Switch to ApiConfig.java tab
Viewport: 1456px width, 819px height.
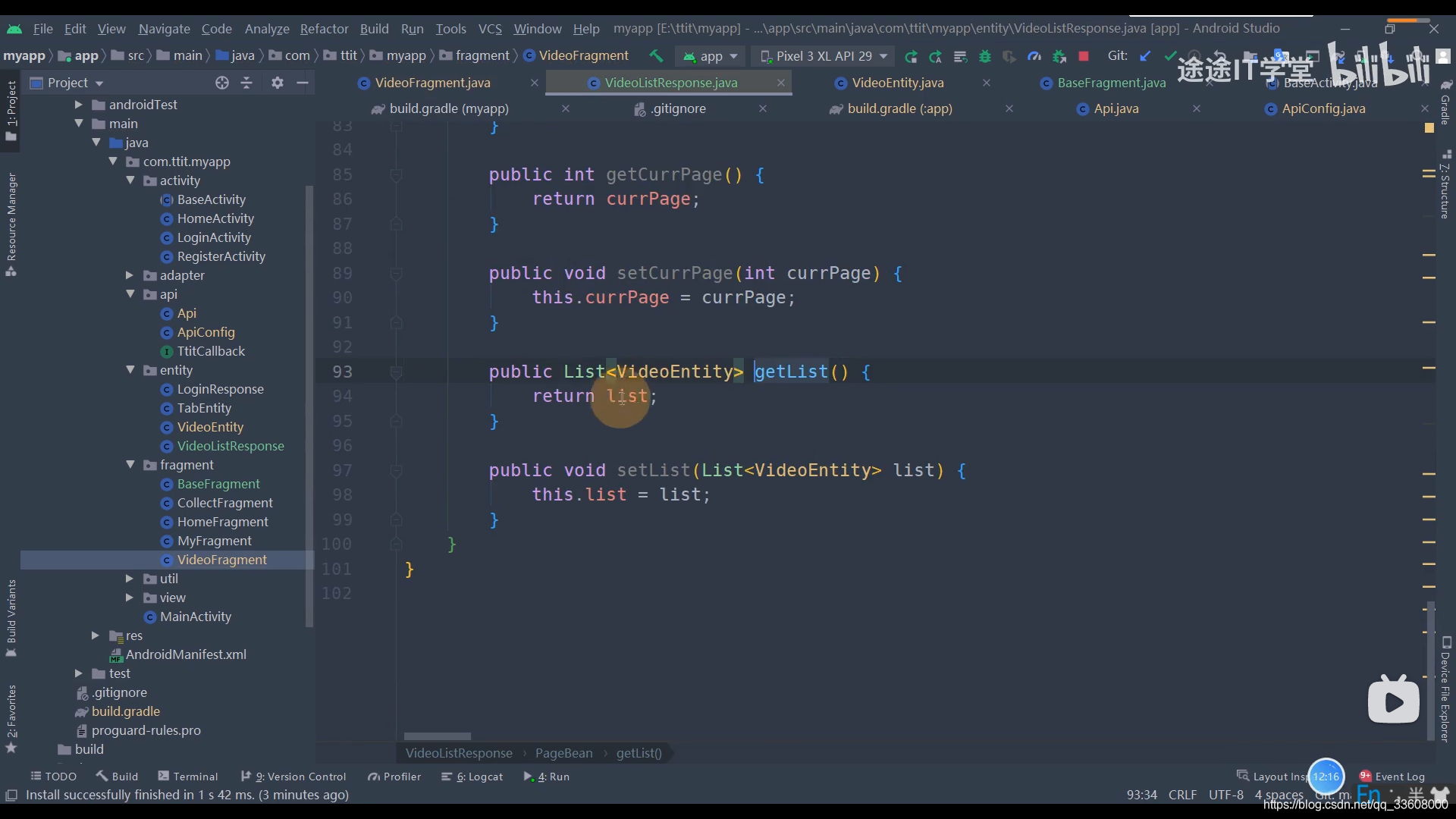point(1323,108)
